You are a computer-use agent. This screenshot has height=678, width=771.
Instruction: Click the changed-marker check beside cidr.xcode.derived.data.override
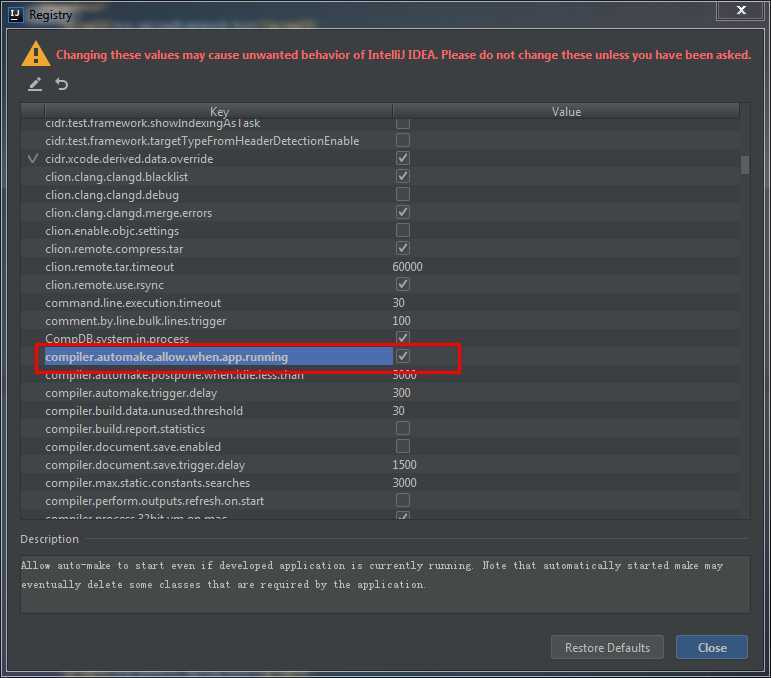coord(33,158)
